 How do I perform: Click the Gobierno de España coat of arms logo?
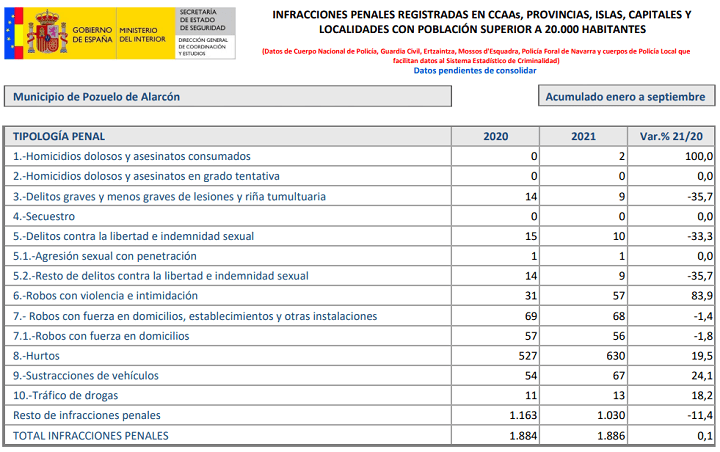coord(47,32)
